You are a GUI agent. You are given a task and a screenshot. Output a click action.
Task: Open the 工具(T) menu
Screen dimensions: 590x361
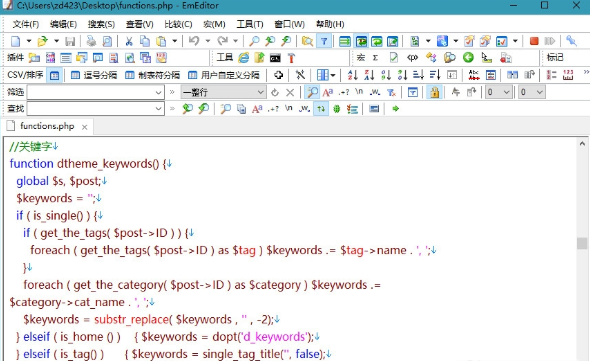coord(250,24)
